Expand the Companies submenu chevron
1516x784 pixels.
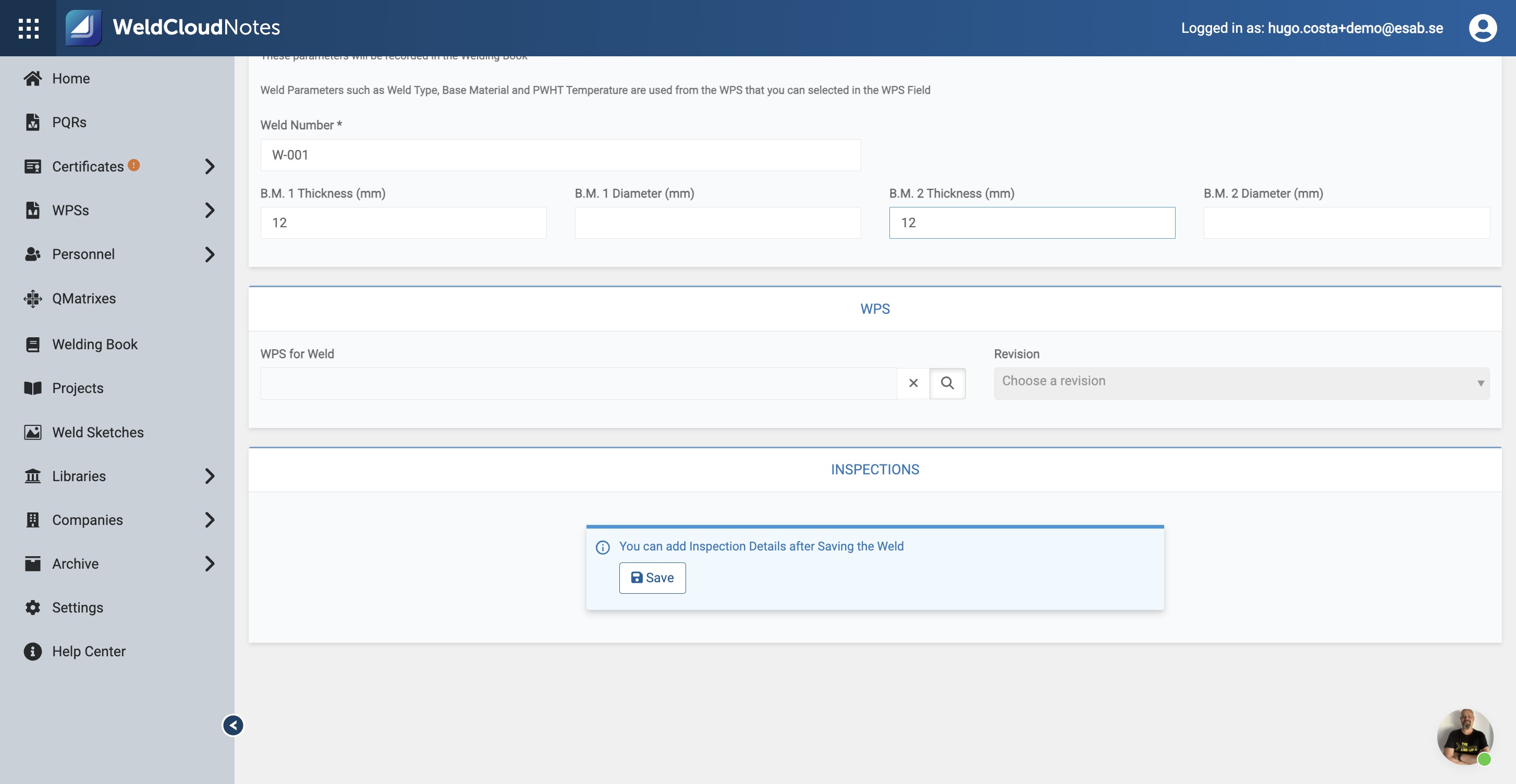click(210, 520)
